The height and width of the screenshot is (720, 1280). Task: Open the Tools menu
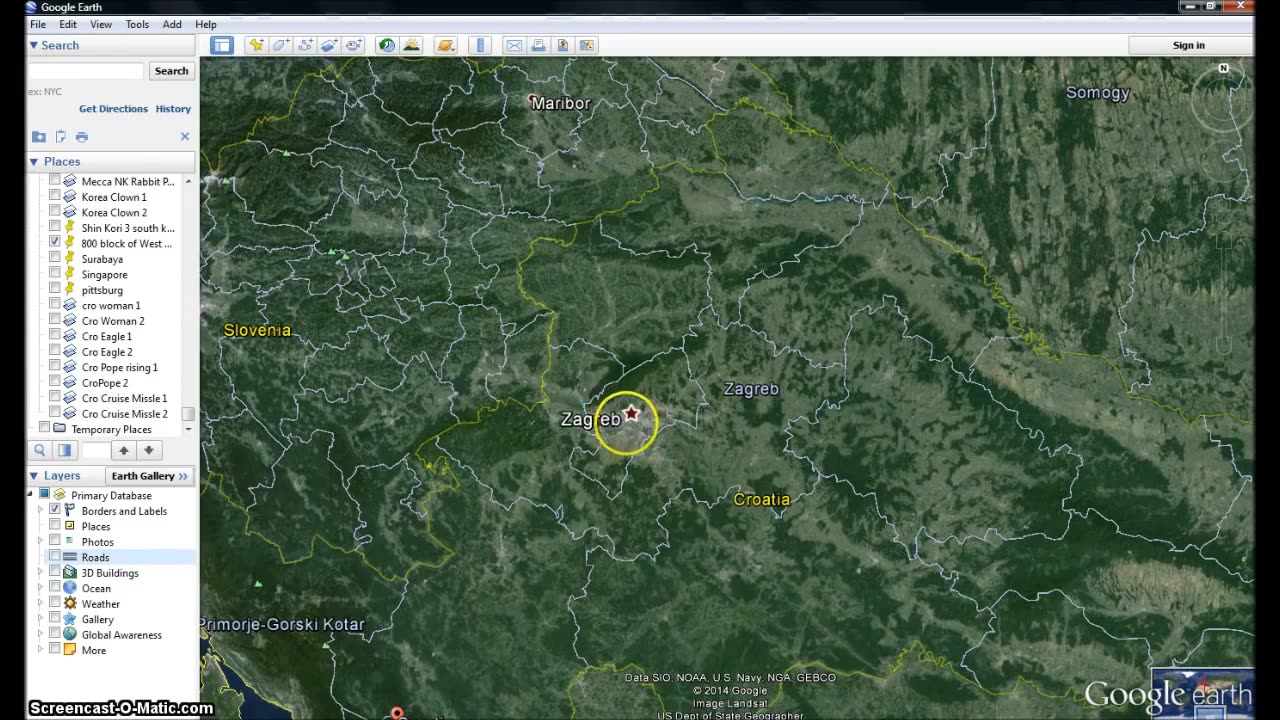[x=137, y=24]
